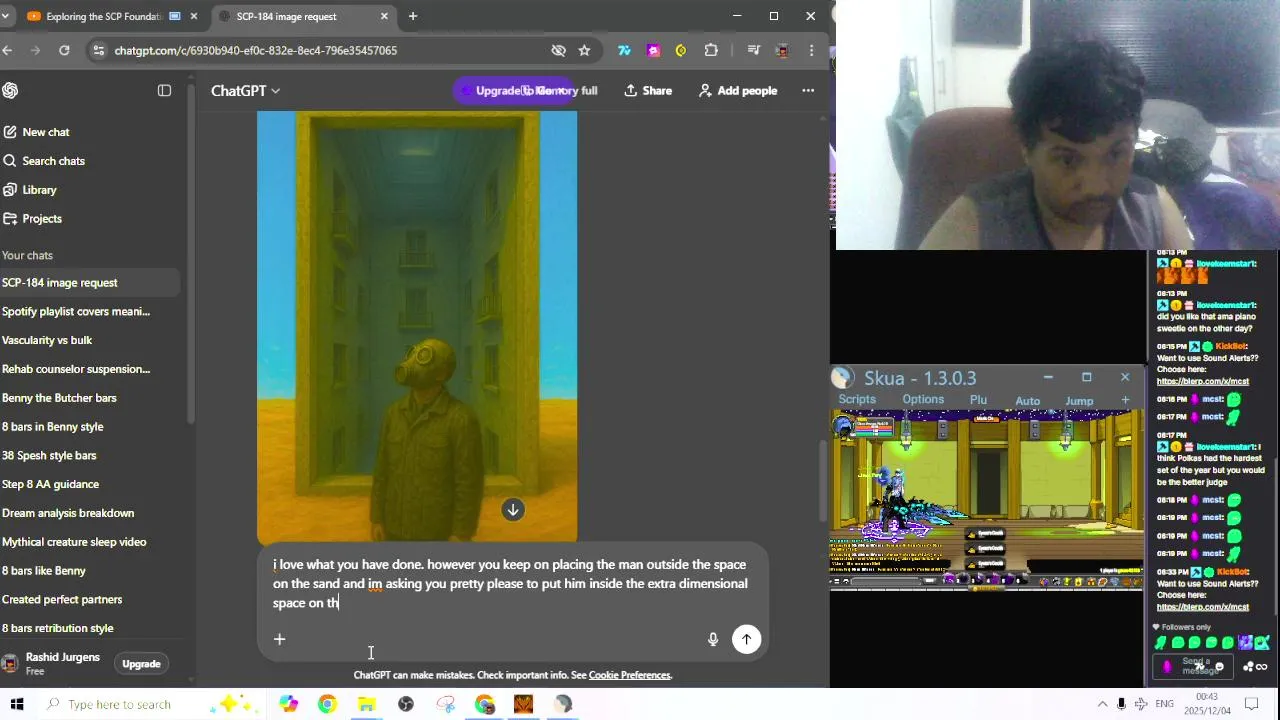The height and width of the screenshot is (720, 1280).
Task: Click the crossed-out eye tracking protection icon
Action: [559, 50]
